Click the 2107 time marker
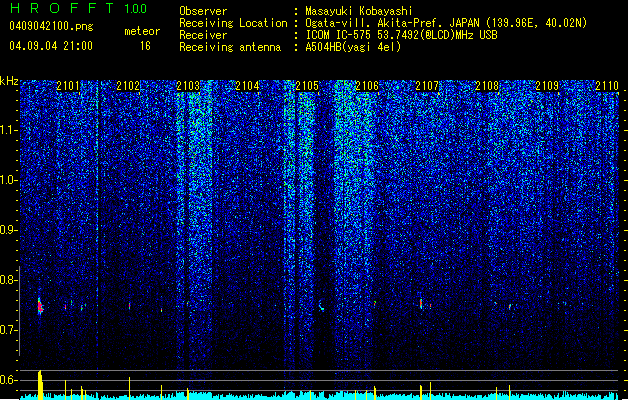The height and width of the screenshot is (400, 629). 427,86
